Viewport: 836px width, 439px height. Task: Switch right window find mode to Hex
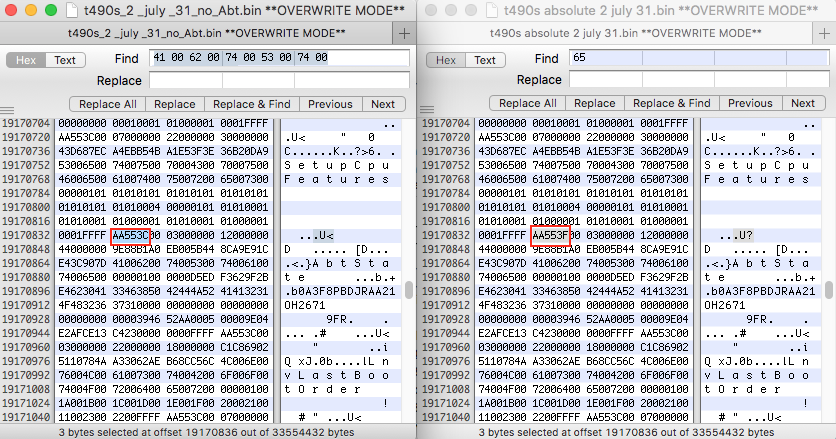tap(446, 60)
